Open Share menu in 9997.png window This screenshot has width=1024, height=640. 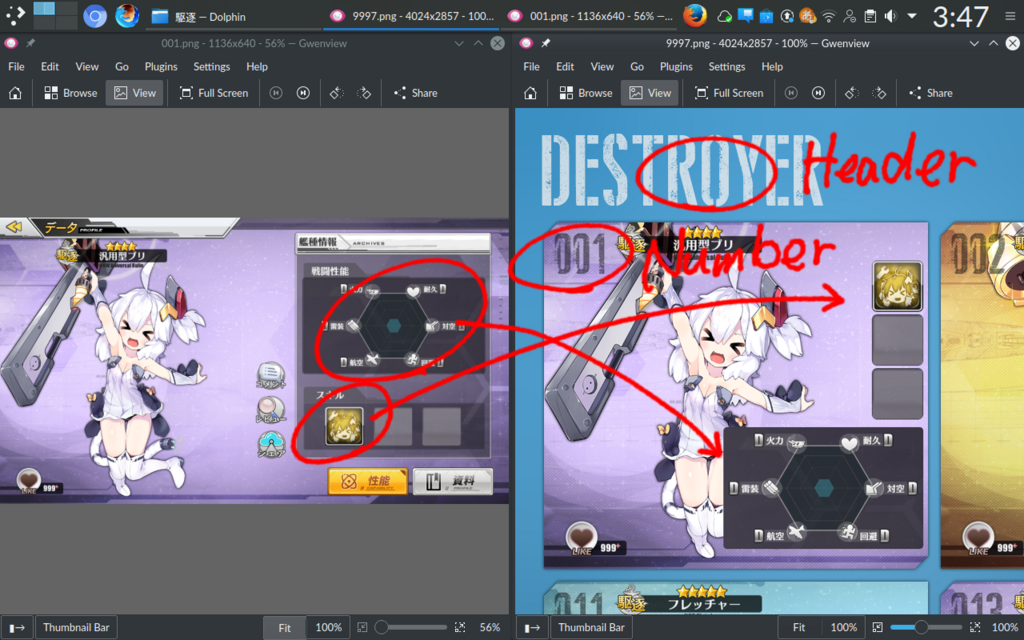931,93
